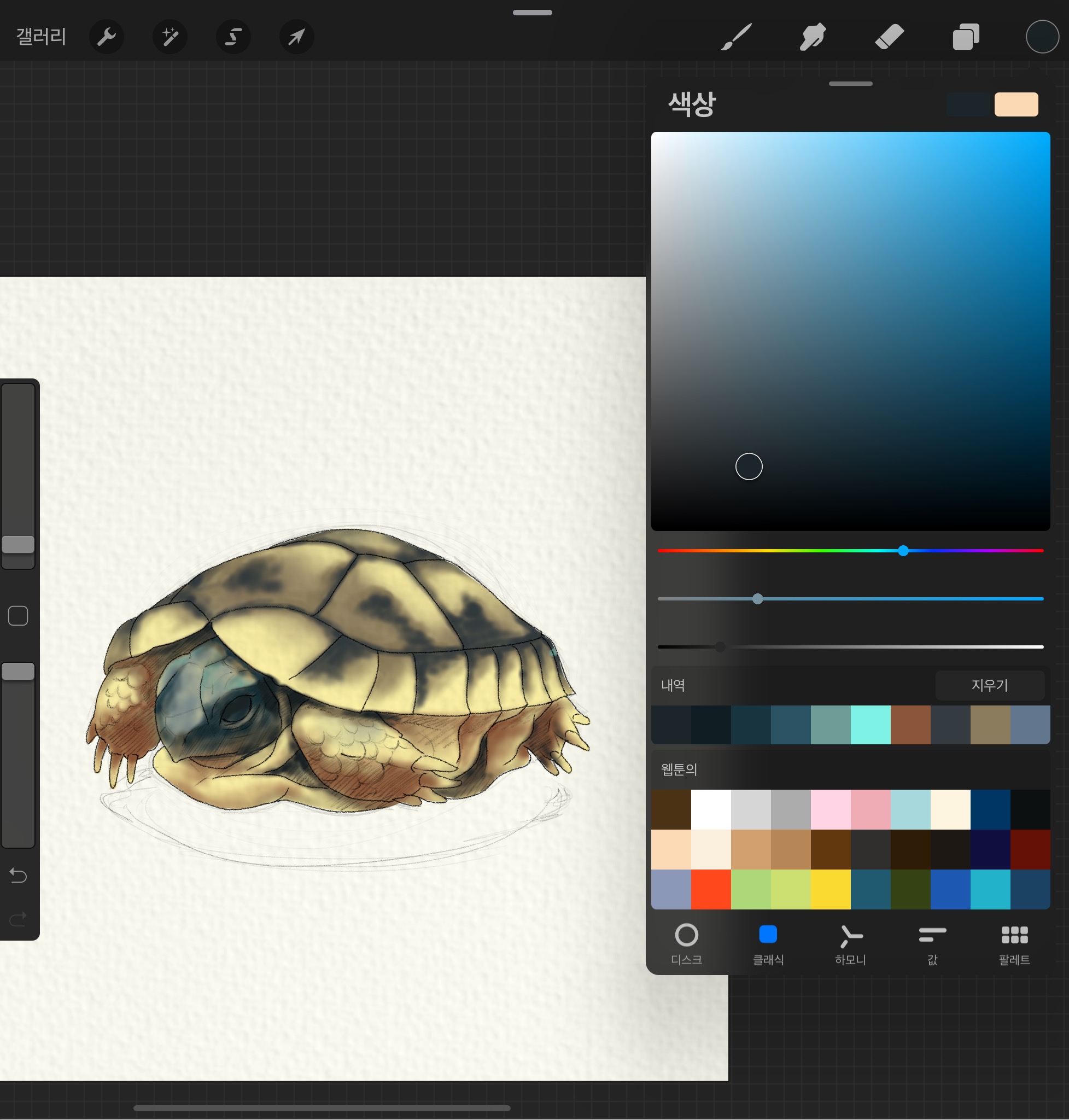This screenshot has width=1069, height=1120.
Task: Switch to the 하모니 color tab
Action: click(850, 944)
